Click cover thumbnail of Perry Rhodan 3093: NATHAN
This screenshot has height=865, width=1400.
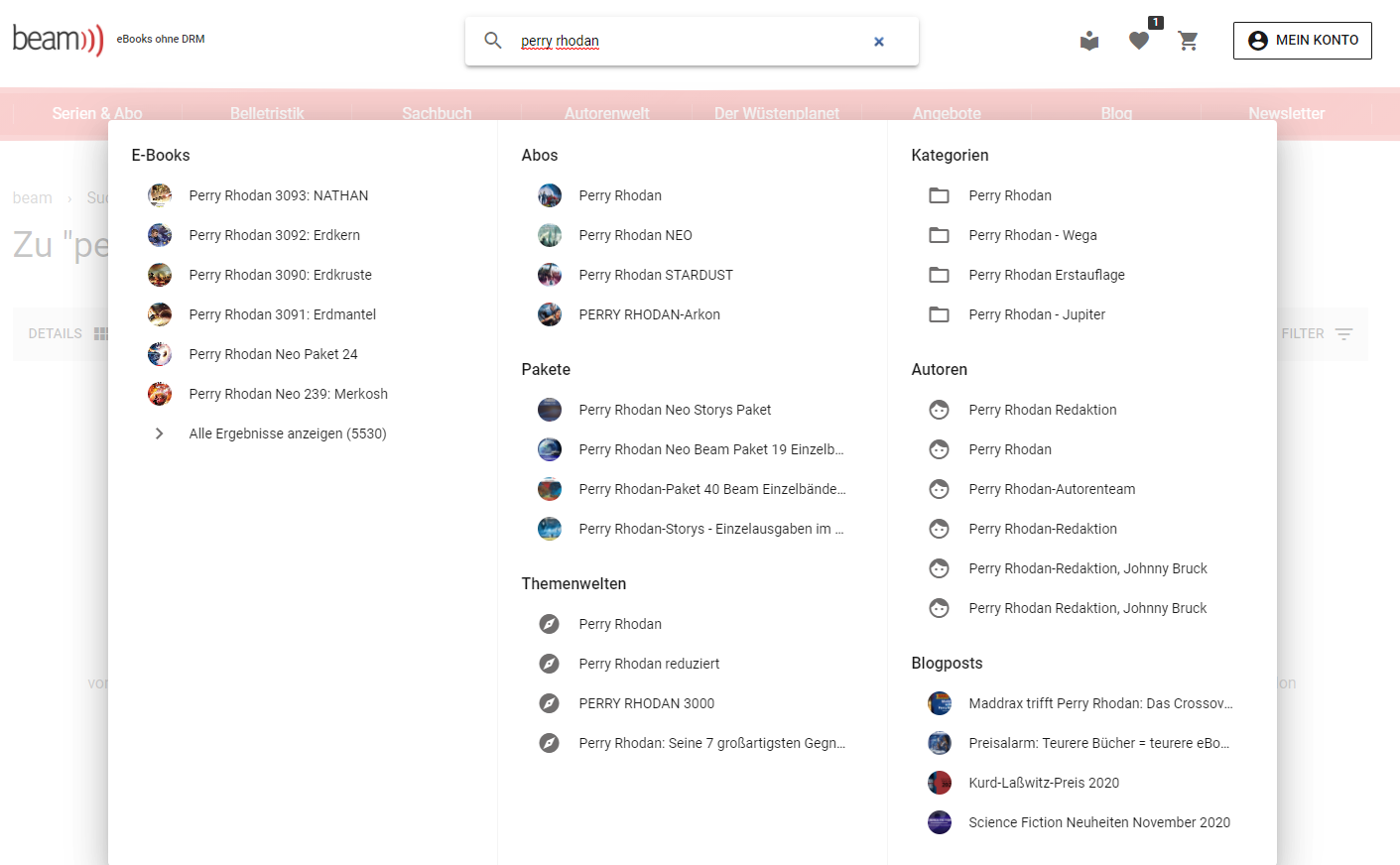tap(160, 195)
